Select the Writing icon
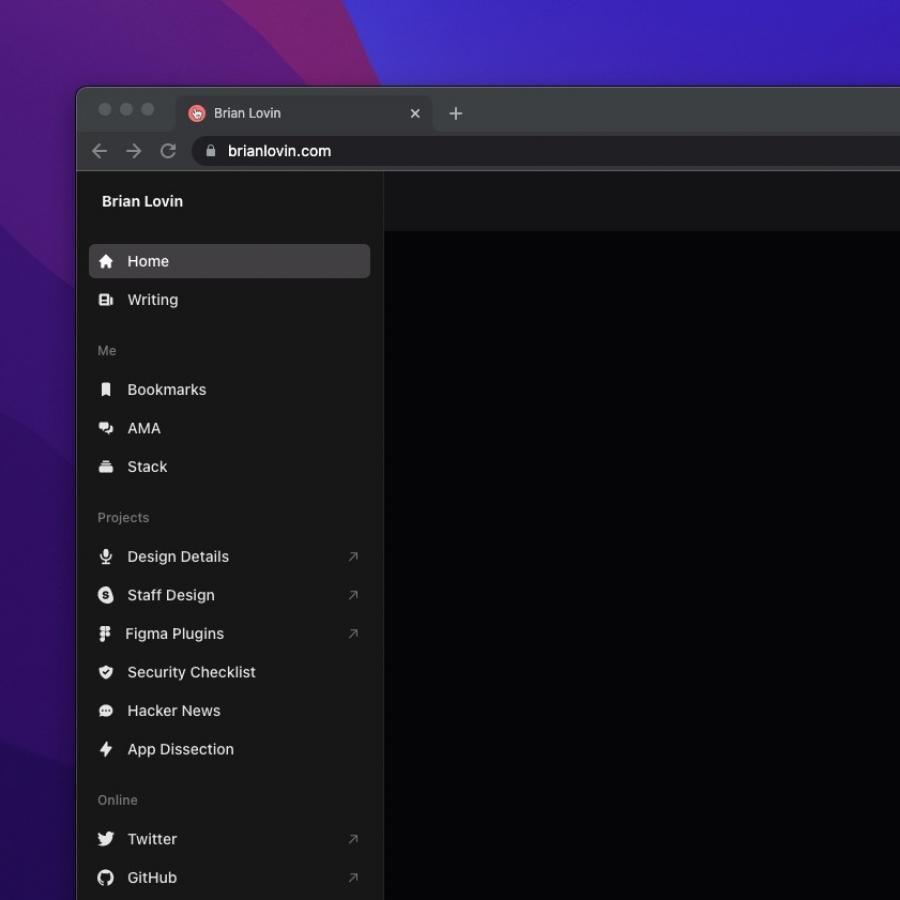The height and width of the screenshot is (900, 900). (106, 300)
